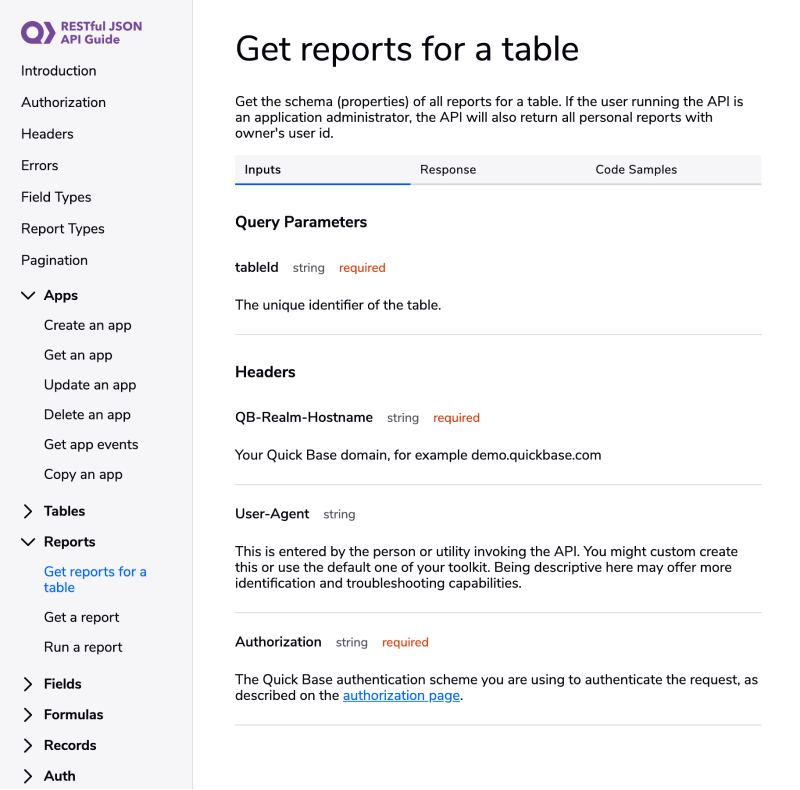Navigate to the Pagination page
Image resolution: width=800 pixels, height=790 pixels.
(54, 260)
